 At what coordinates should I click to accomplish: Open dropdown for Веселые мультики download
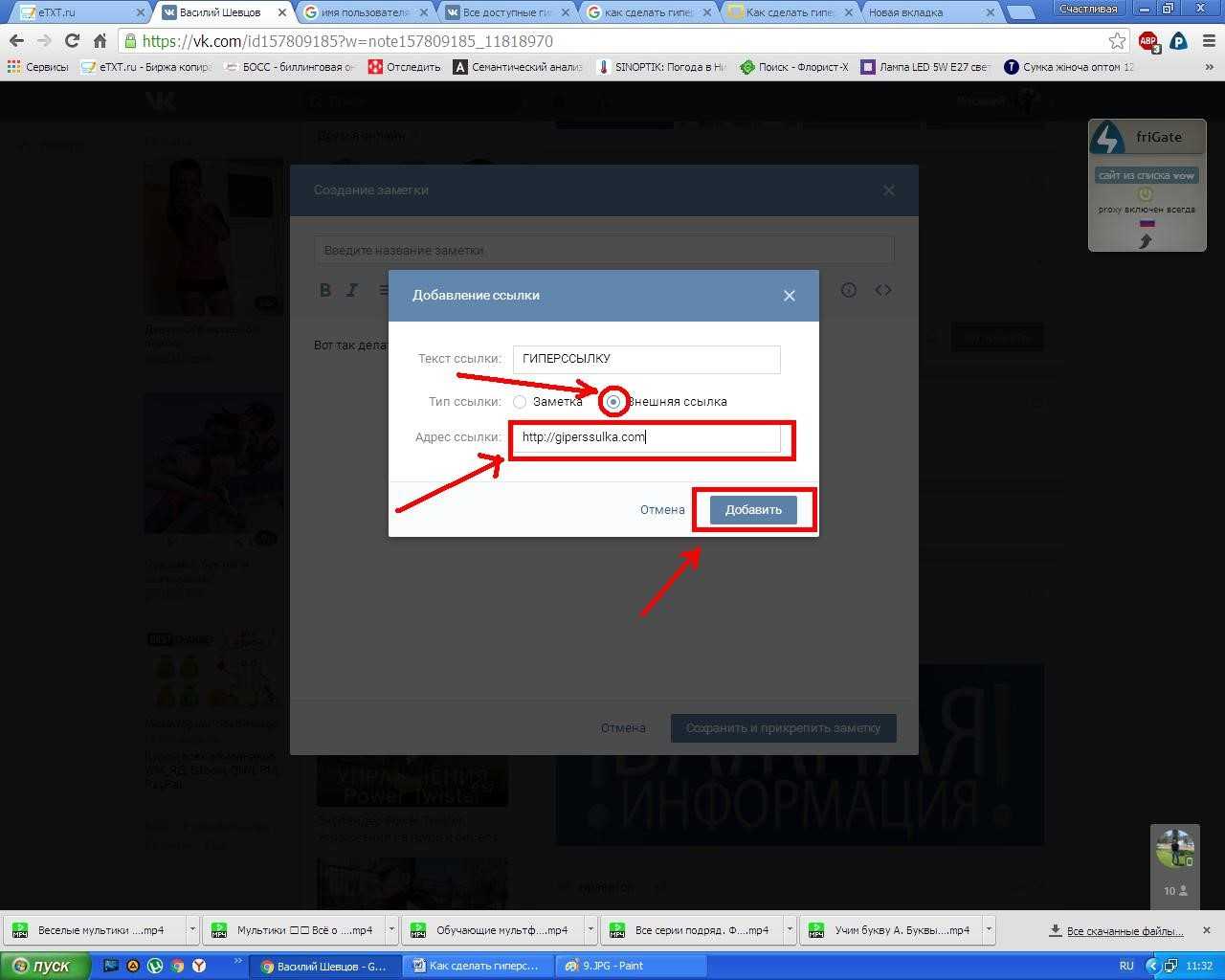[x=192, y=929]
